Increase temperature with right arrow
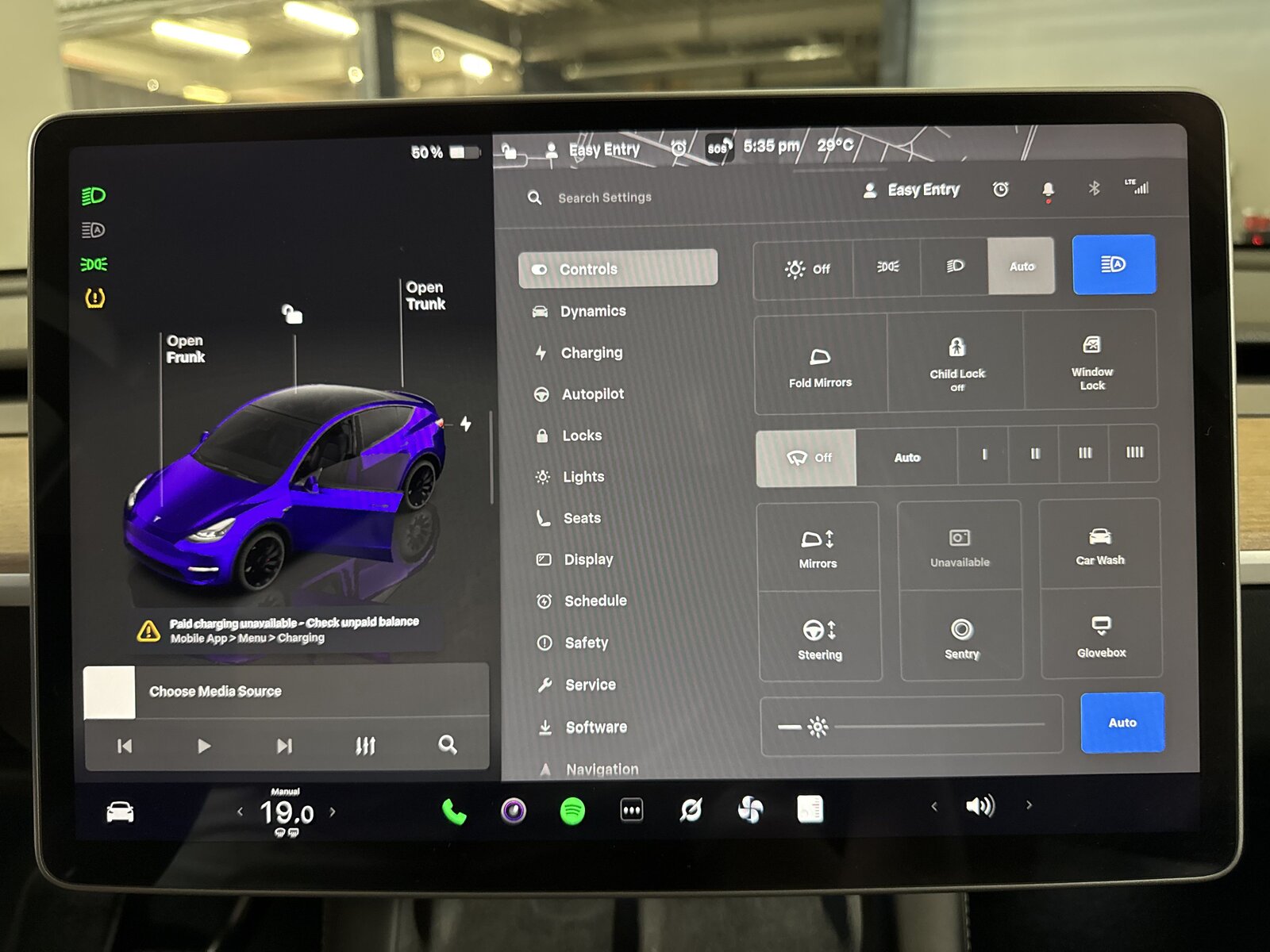Image resolution: width=1270 pixels, height=952 pixels. [333, 812]
